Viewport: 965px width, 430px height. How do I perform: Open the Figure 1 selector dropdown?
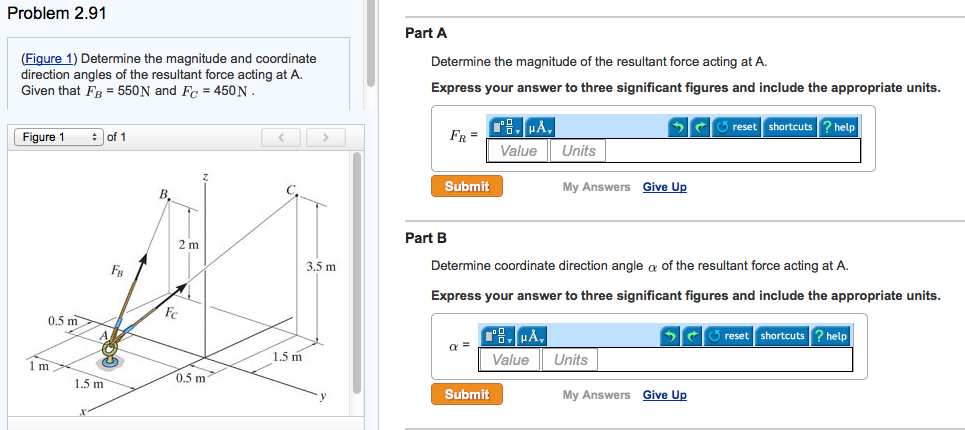58,137
